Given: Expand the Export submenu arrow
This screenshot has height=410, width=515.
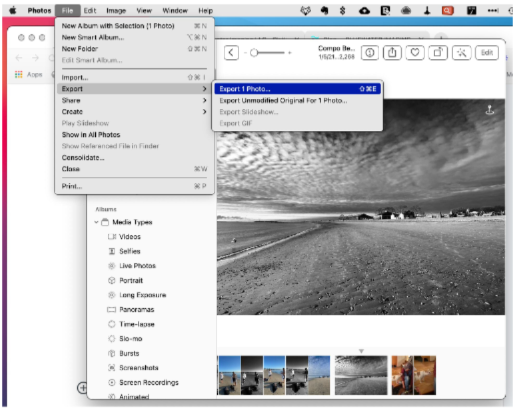Looking at the screenshot, I should [204, 89].
